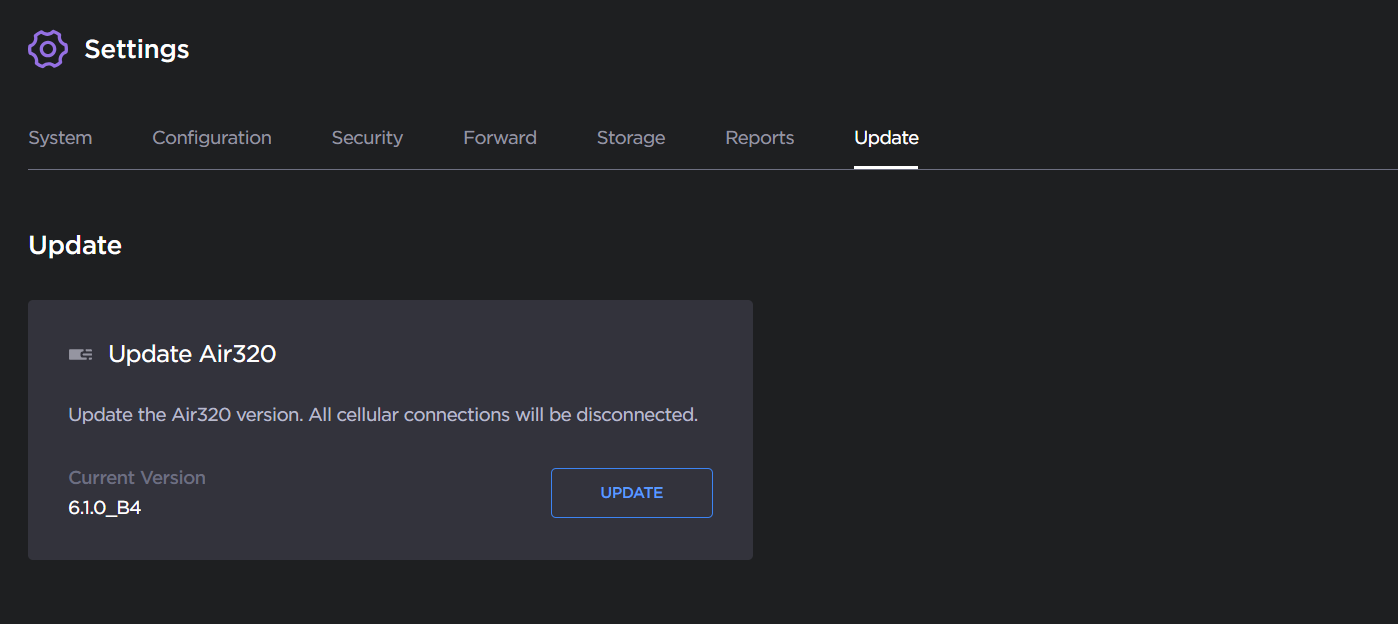Screen dimensions: 1398x624
Task: Open the System tab
Action: (x=60, y=138)
